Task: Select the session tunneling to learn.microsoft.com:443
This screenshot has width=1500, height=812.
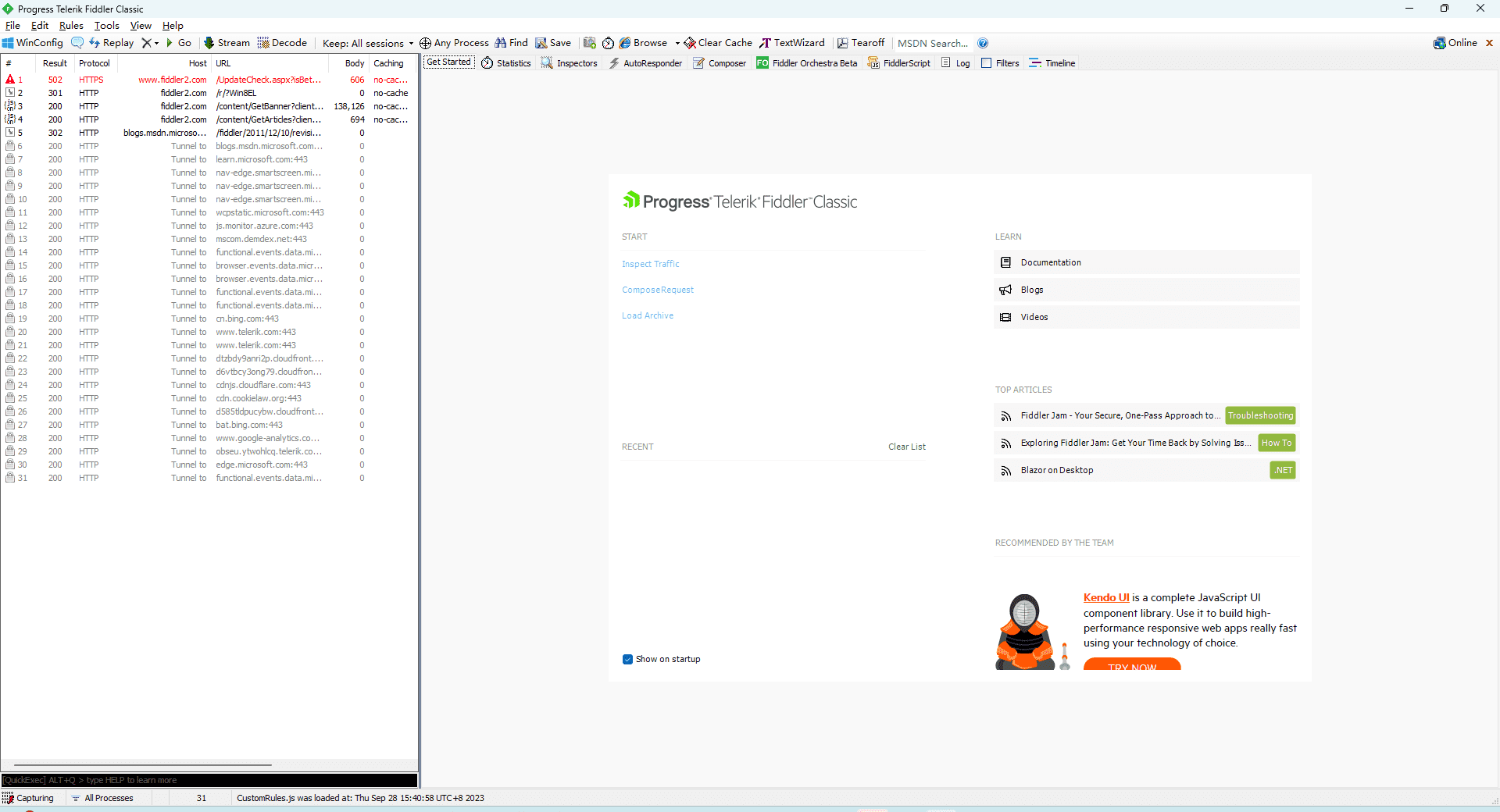Action: pos(209,159)
